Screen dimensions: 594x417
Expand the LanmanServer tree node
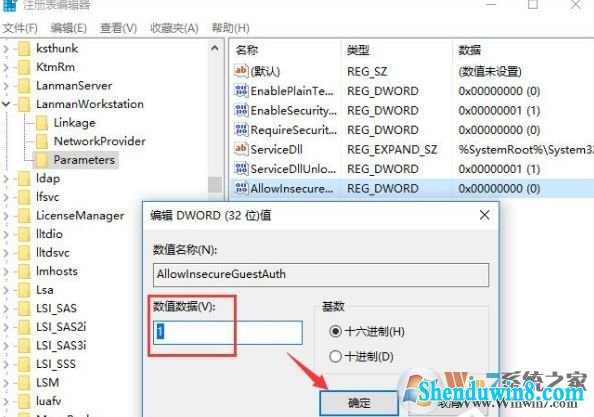click(x=6, y=86)
